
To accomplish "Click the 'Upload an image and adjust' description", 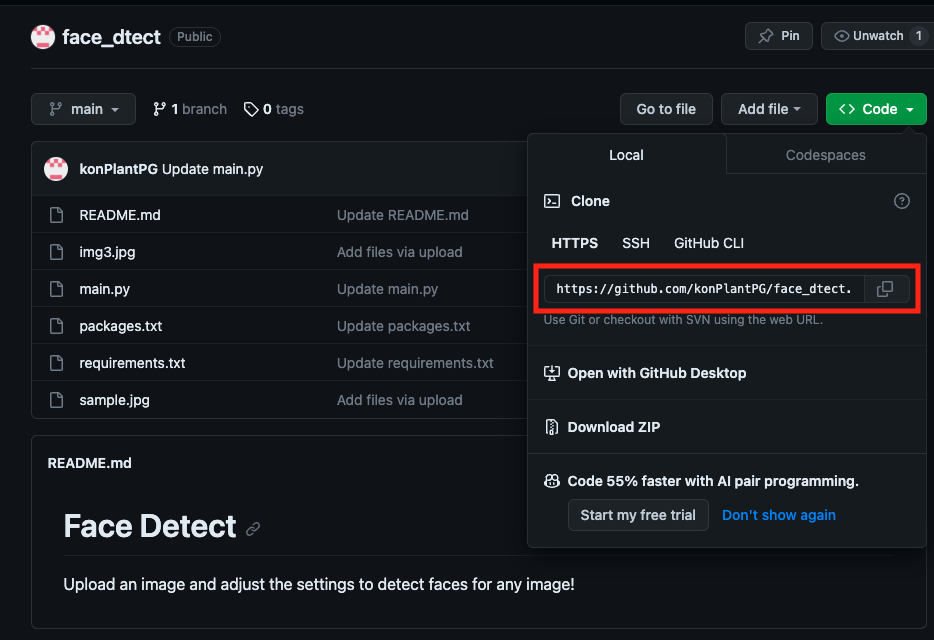I will pyautogui.click(x=319, y=584).
